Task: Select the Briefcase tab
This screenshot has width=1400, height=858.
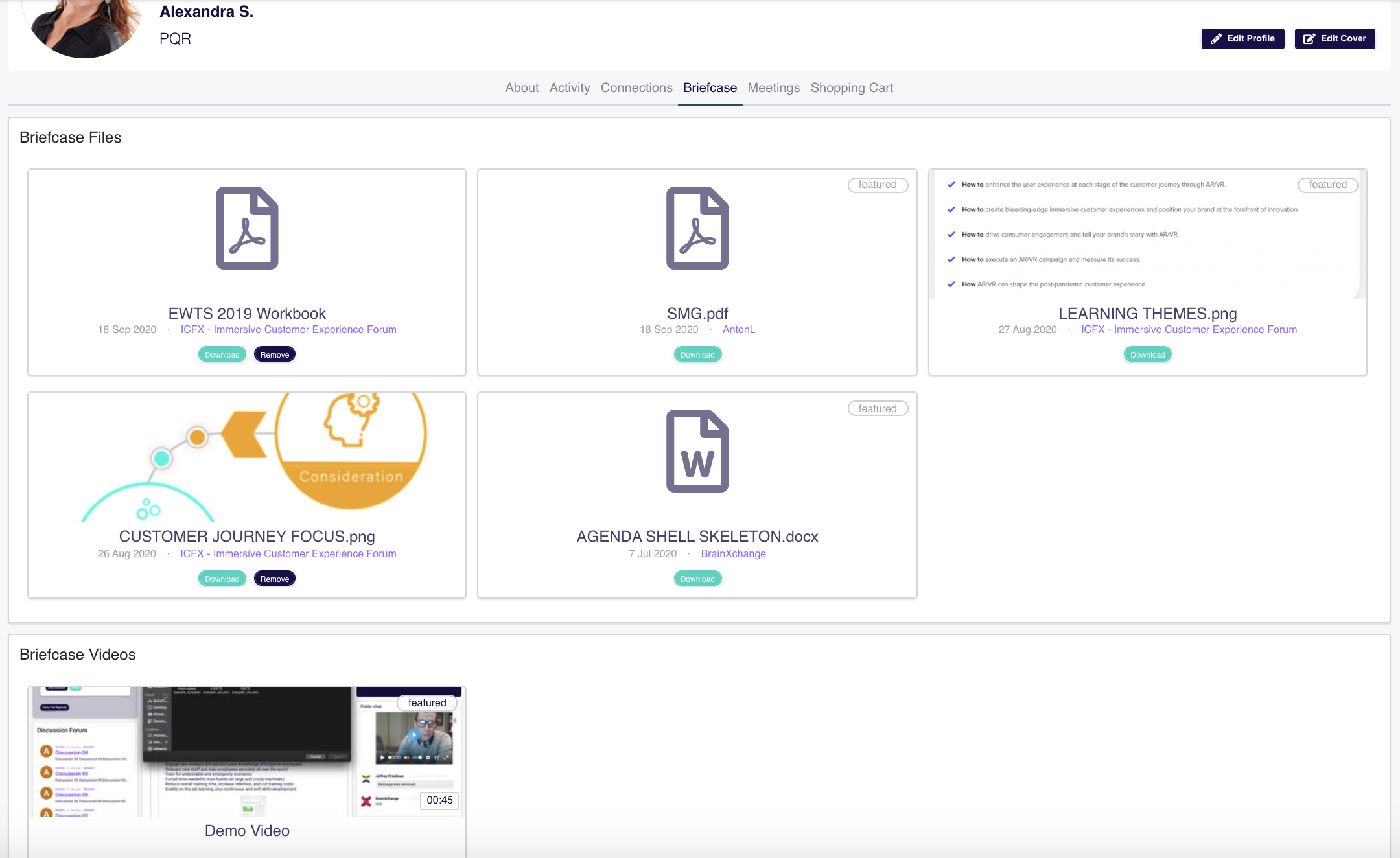Action: click(x=710, y=87)
